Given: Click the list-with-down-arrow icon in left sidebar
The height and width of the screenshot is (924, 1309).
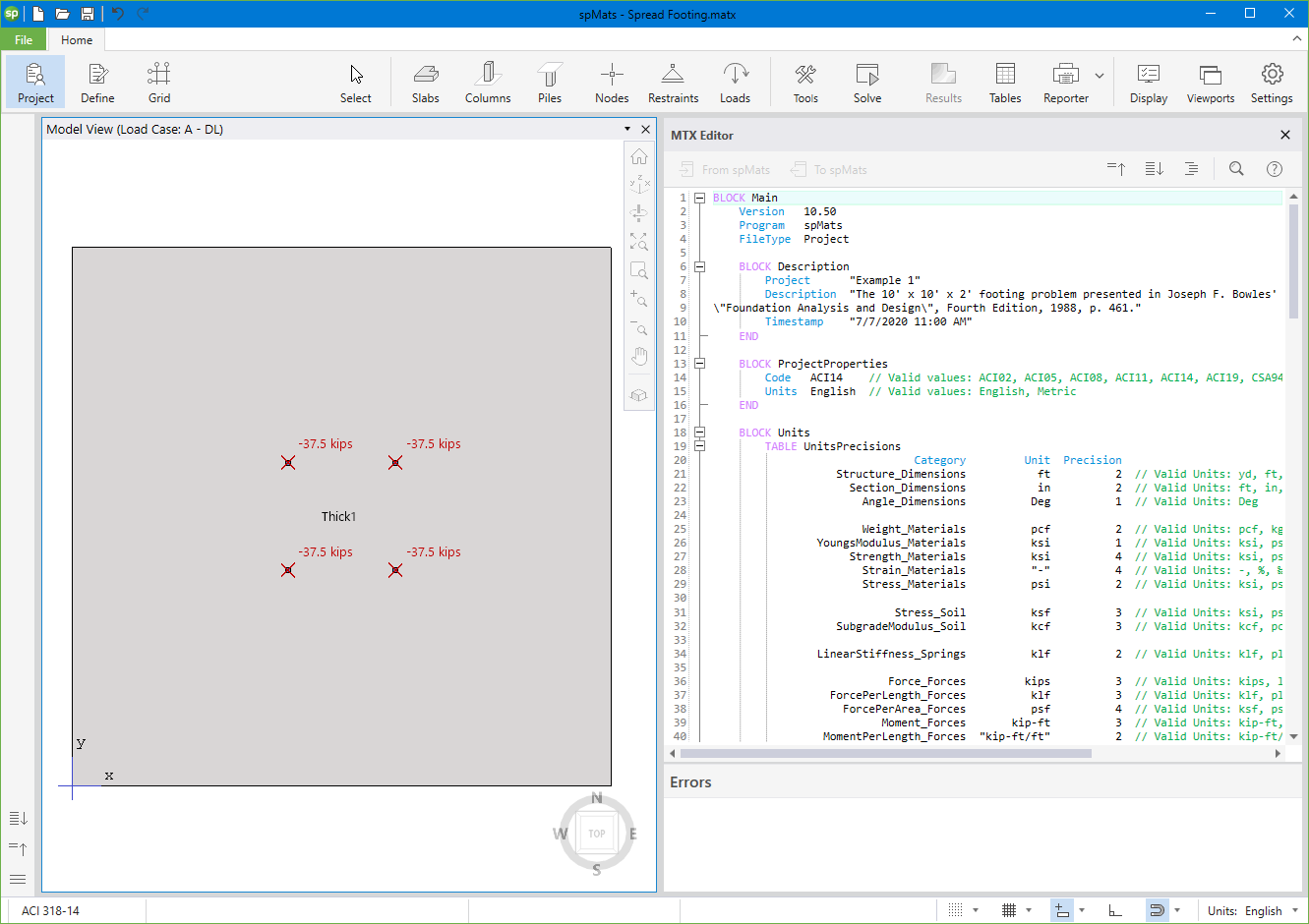Looking at the screenshot, I should 19,818.
